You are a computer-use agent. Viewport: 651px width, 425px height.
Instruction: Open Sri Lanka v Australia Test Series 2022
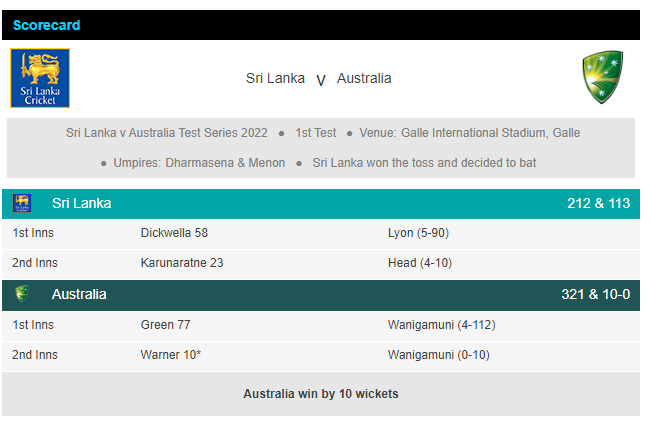167,133
